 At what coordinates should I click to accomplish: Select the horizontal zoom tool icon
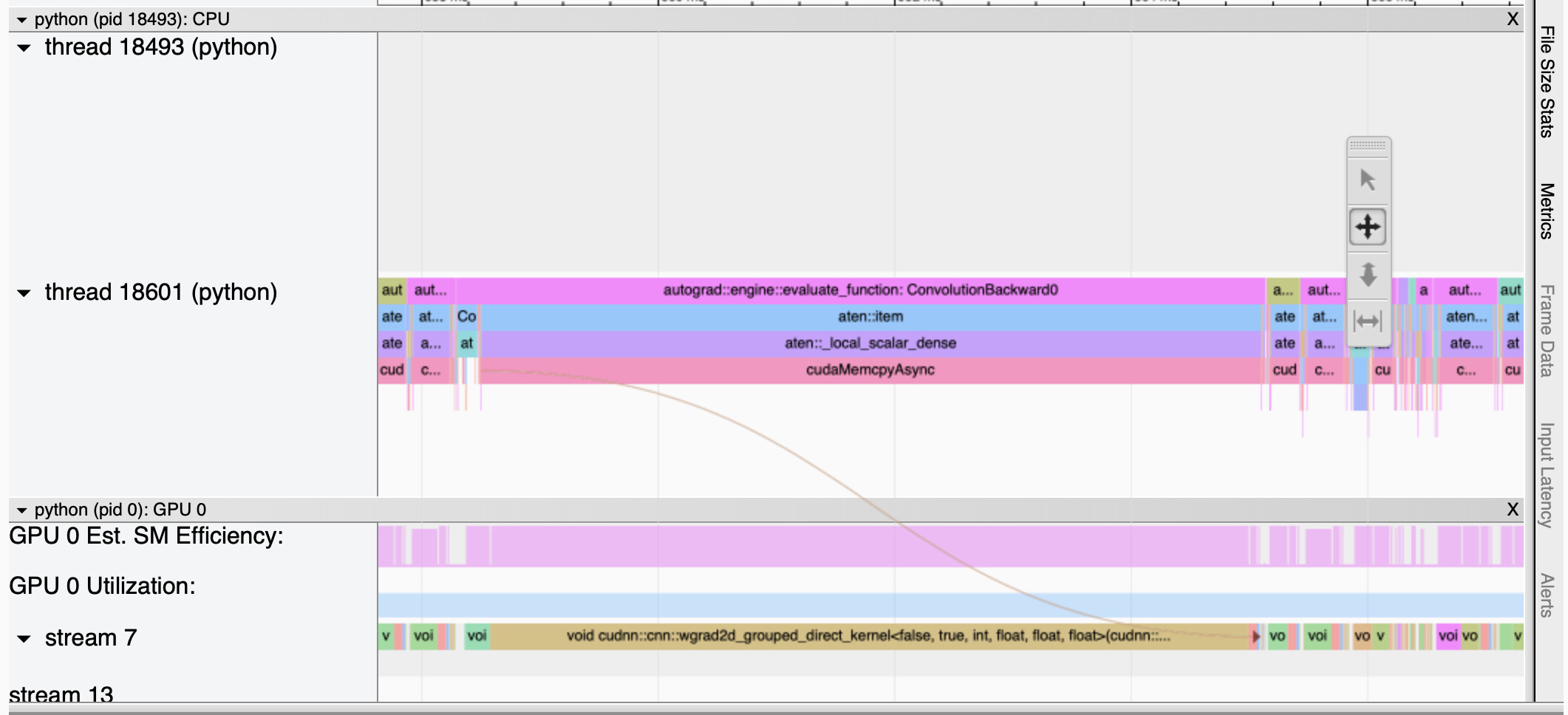coord(1368,321)
